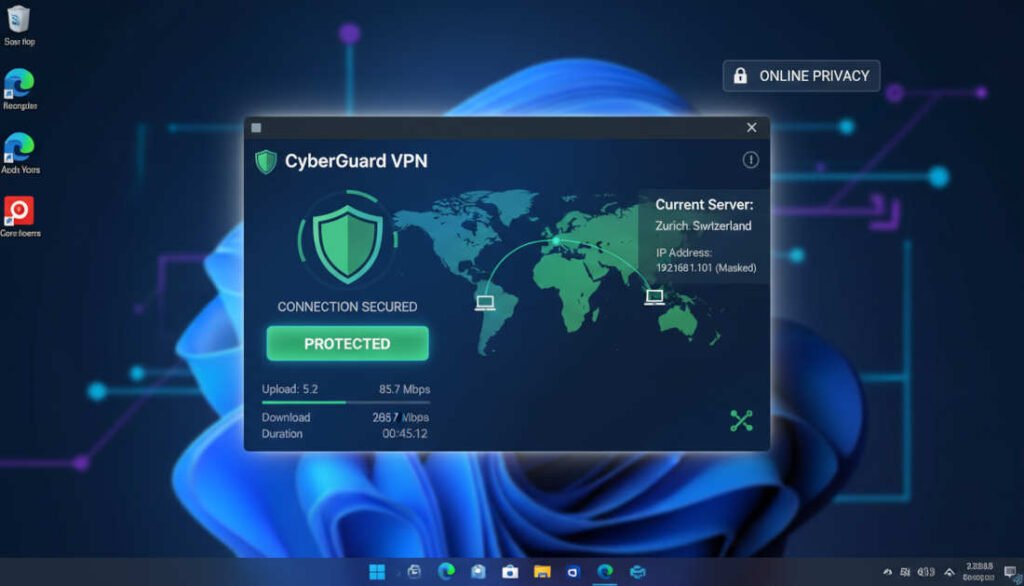Toggle the PROTECTED connection state
This screenshot has height=586, width=1024.
[x=346, y=343]
